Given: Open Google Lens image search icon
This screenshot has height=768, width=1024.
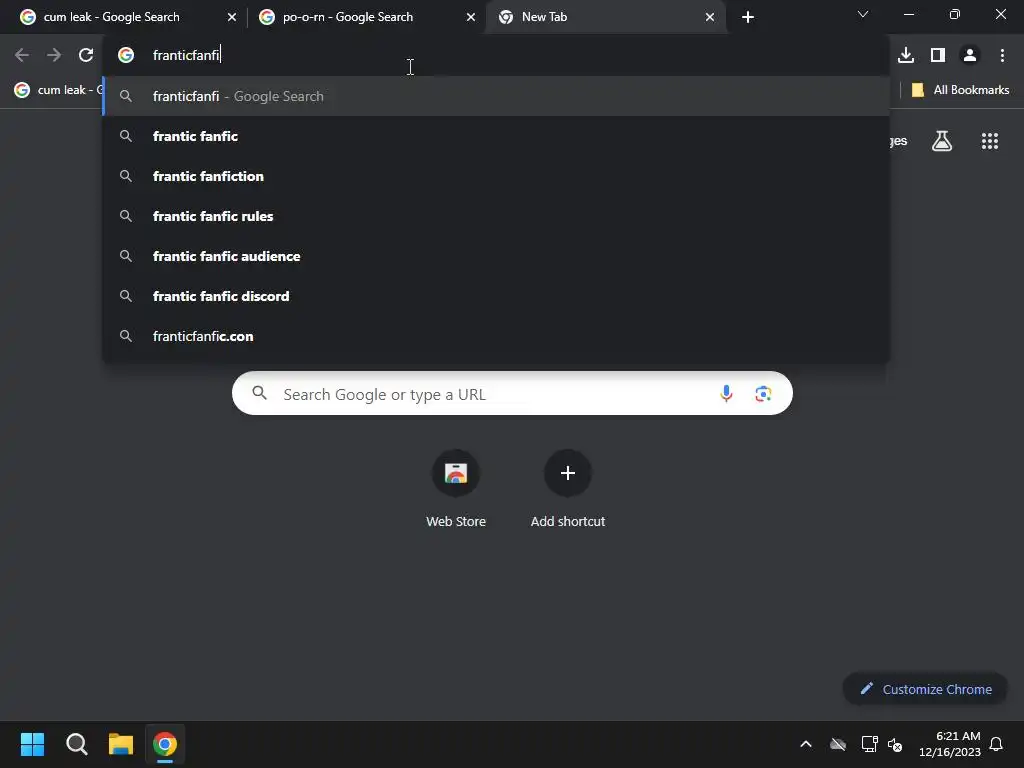Looking at the screenshot, I should tap(763, 394).
